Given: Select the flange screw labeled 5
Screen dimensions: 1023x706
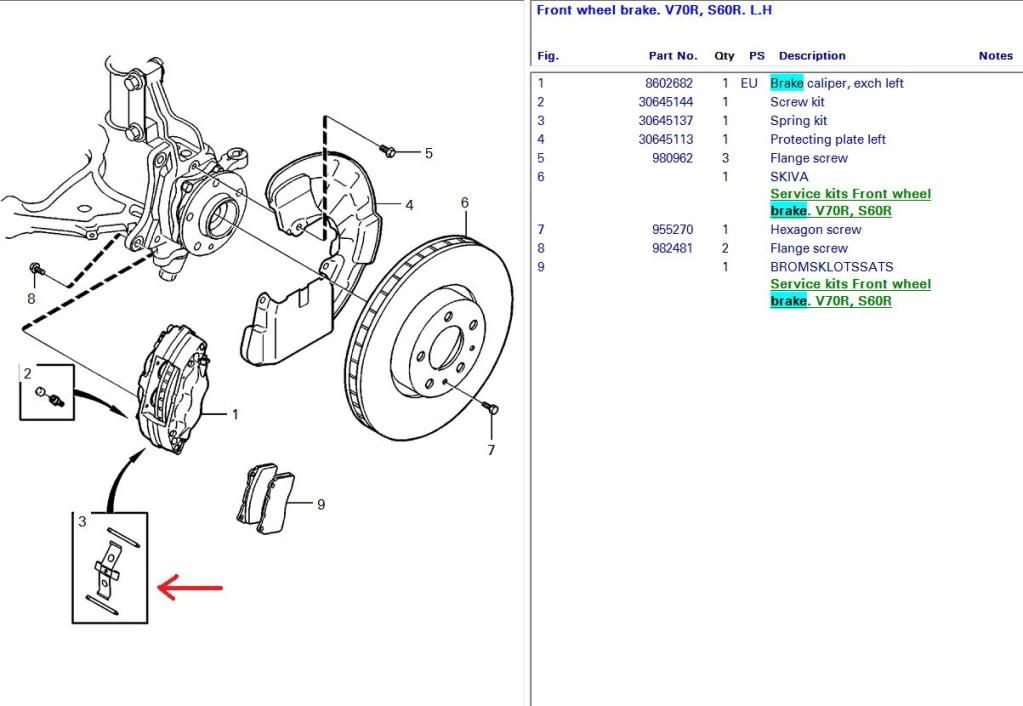Looking at the screenshot, I should coord(390,150).
